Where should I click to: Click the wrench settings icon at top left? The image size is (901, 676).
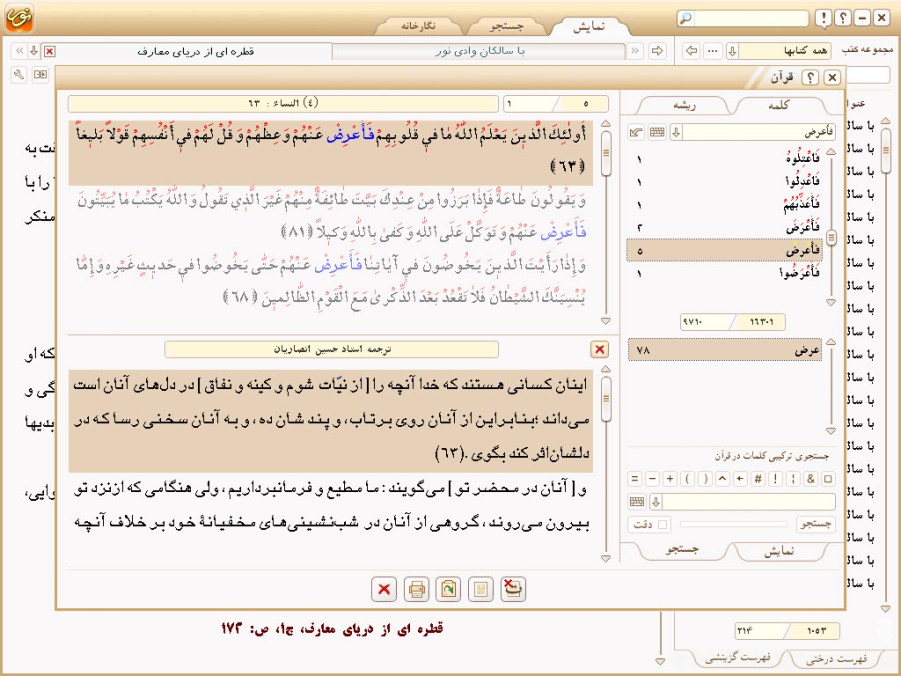click(x=19, y=74)
